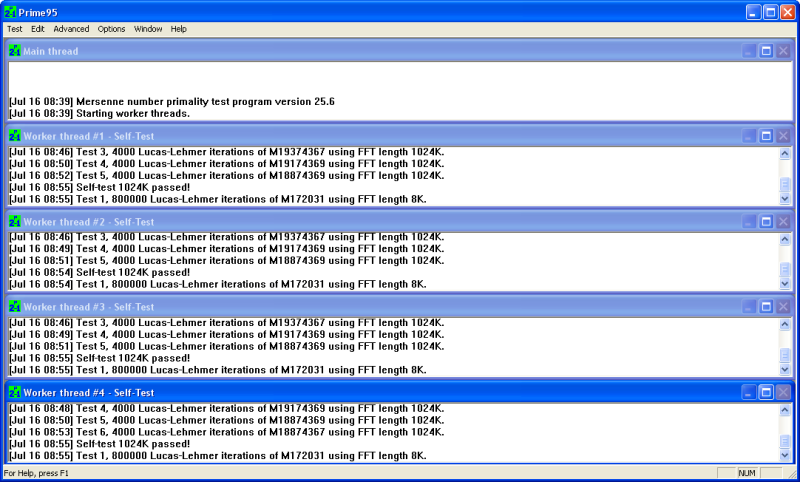800x482 pixels.
Task: Click the 'For Help, press F1' status text
Action: click(36, 473)
